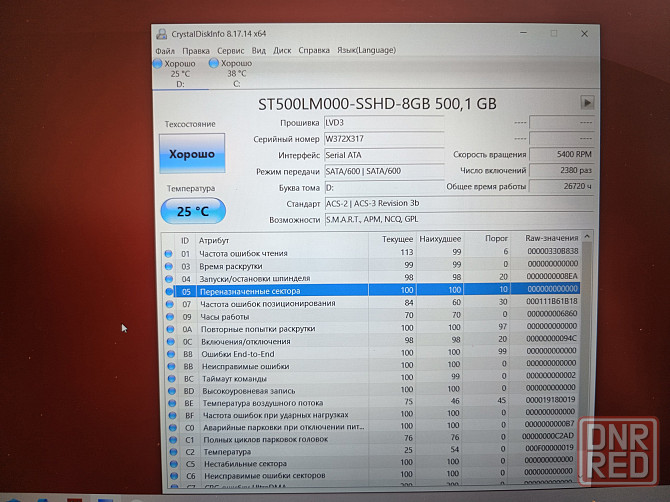Click the status dot for attribute 05
The image size is (670, 502).
[x=169, y=291]
